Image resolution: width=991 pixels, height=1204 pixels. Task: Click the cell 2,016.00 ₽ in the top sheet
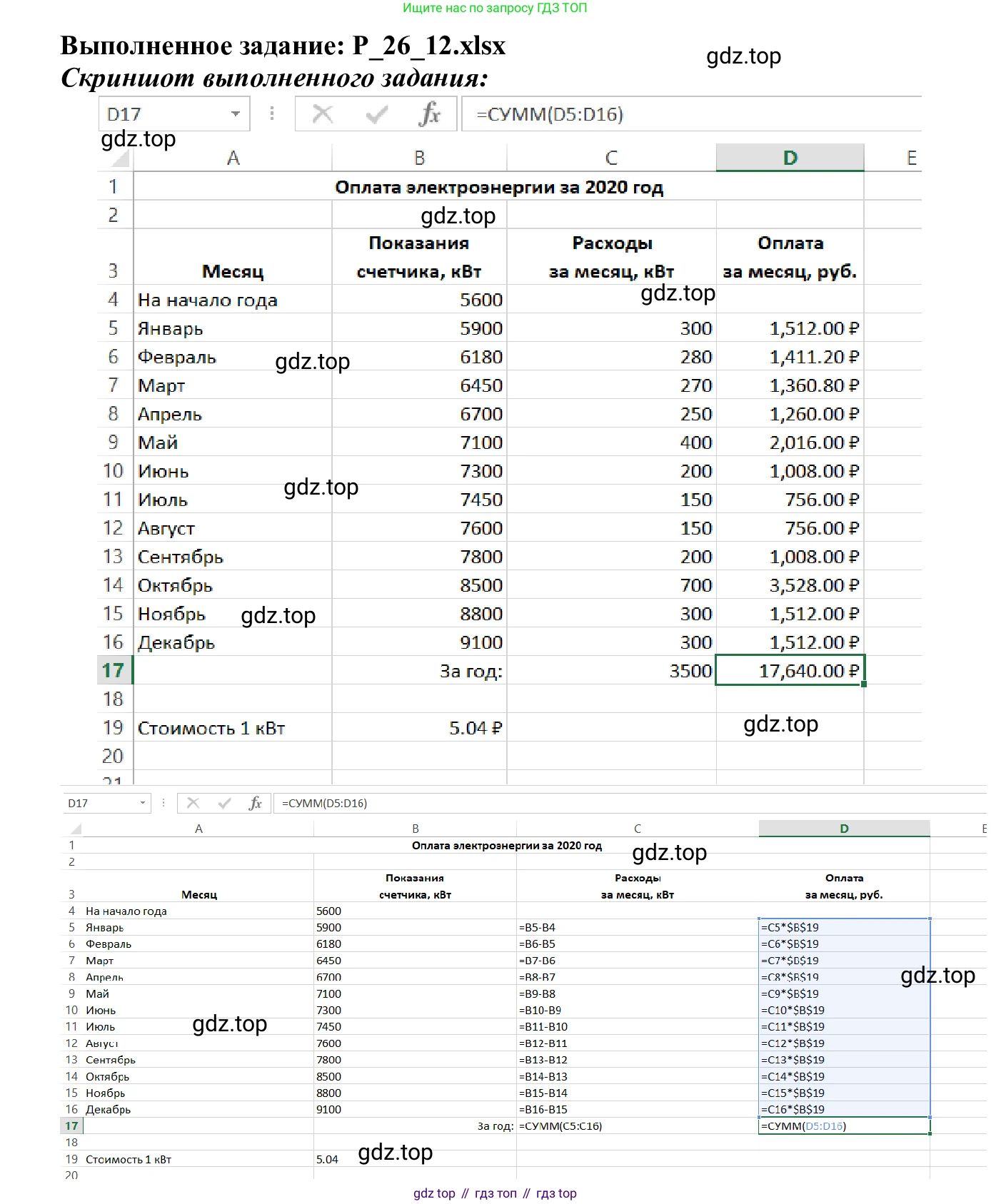(790, 442)
